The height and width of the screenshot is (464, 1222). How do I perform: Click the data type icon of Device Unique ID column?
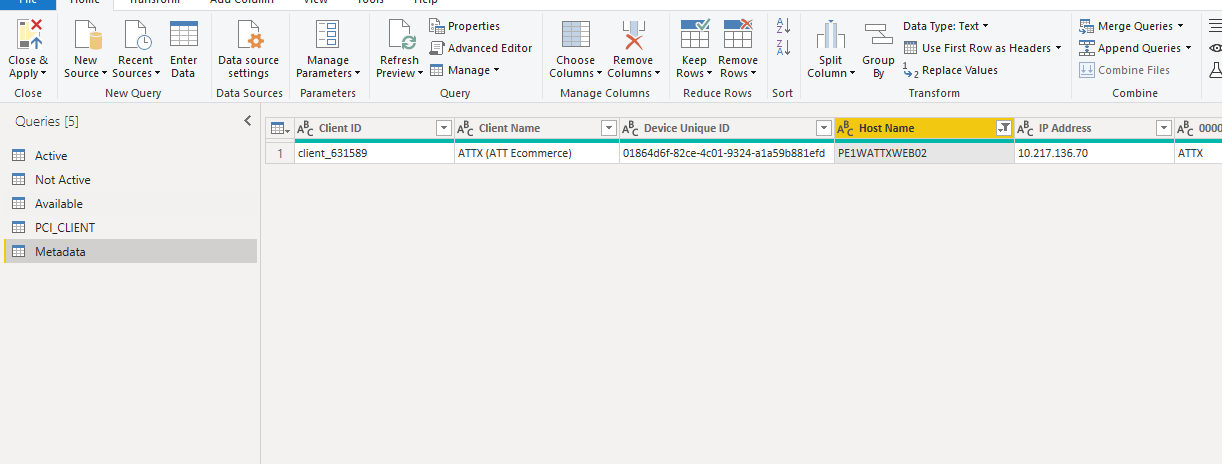[631, 128]
